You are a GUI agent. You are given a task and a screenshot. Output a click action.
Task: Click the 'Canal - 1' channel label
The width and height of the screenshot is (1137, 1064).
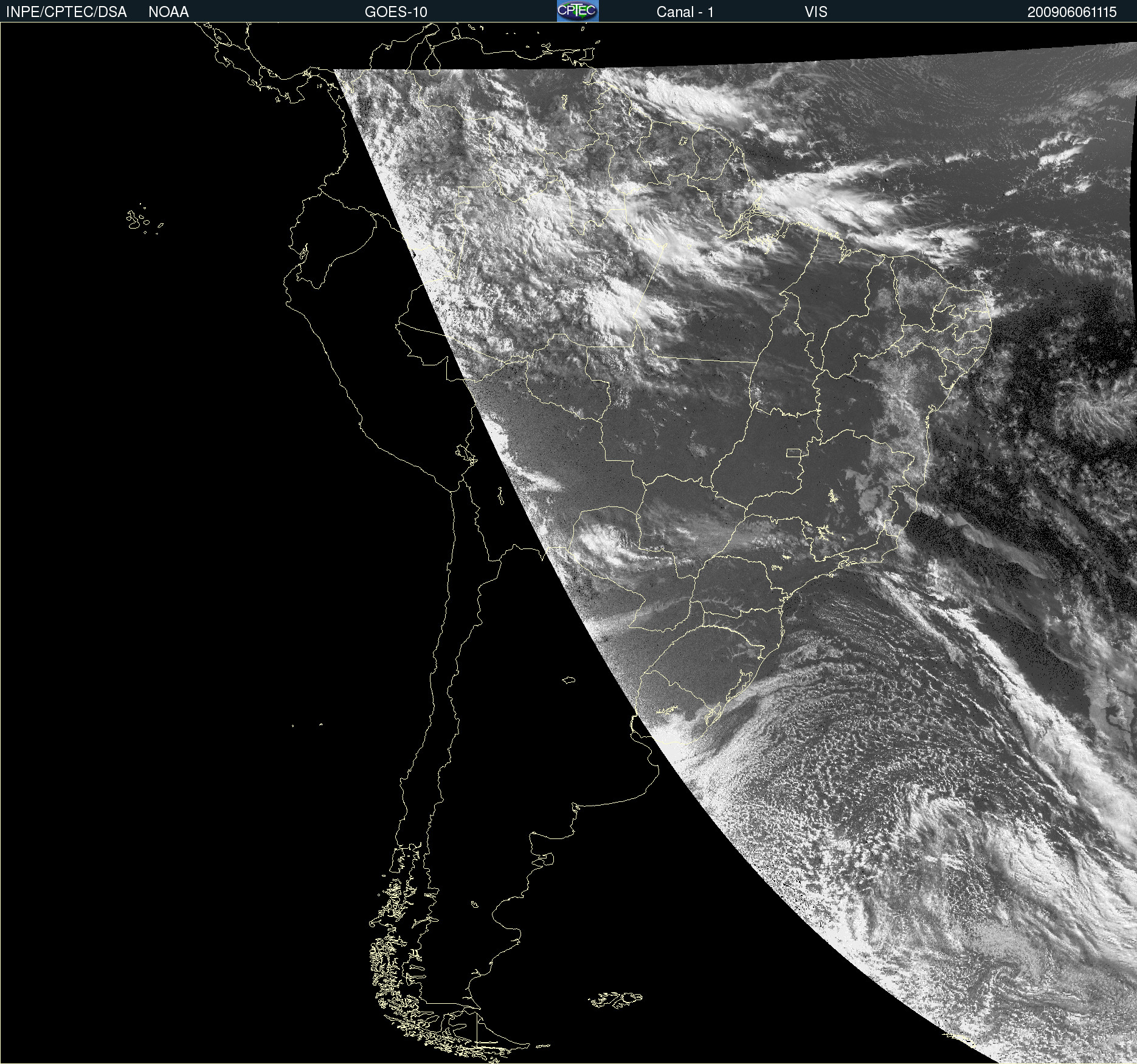pyautogui.click(x=685, y=12)
